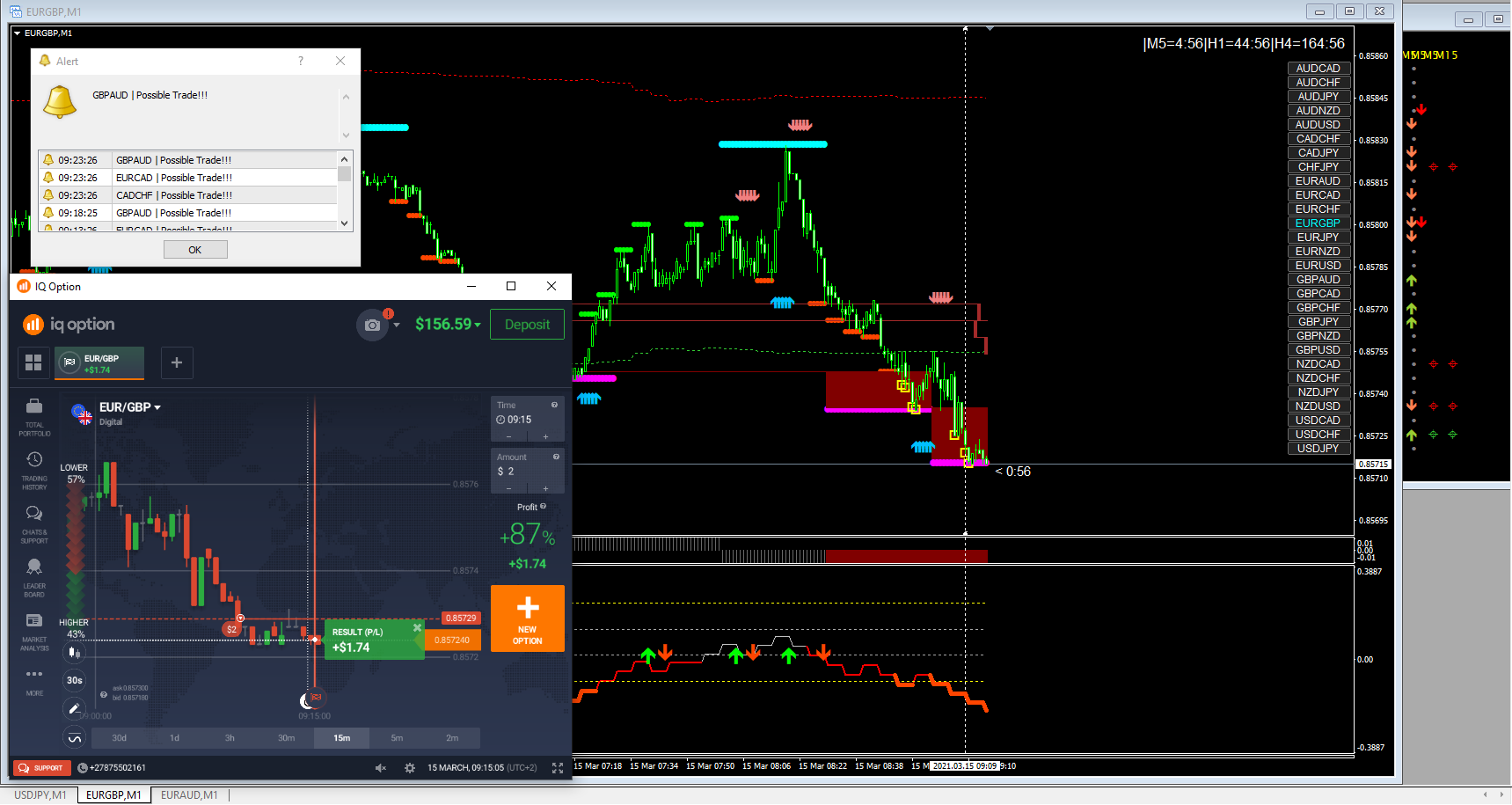Select the CADCHF Possible Trade alert row

tap(188, 195)
